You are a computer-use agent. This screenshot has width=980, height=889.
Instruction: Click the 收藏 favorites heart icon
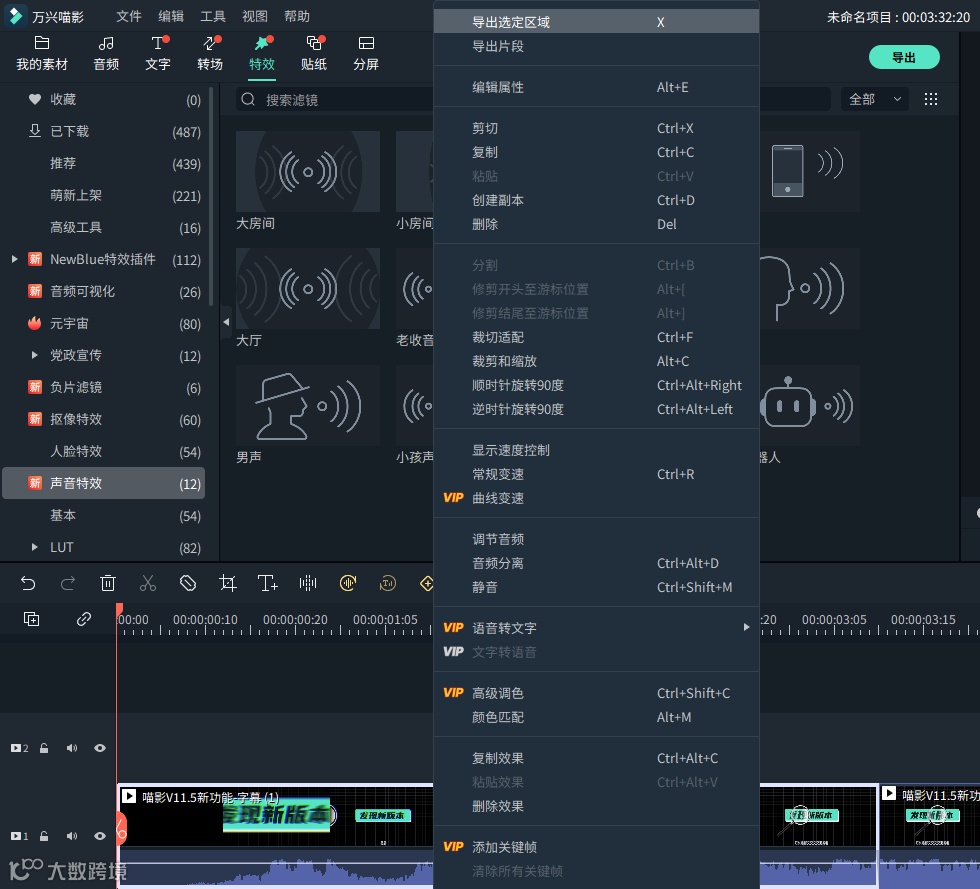(35, 99)
